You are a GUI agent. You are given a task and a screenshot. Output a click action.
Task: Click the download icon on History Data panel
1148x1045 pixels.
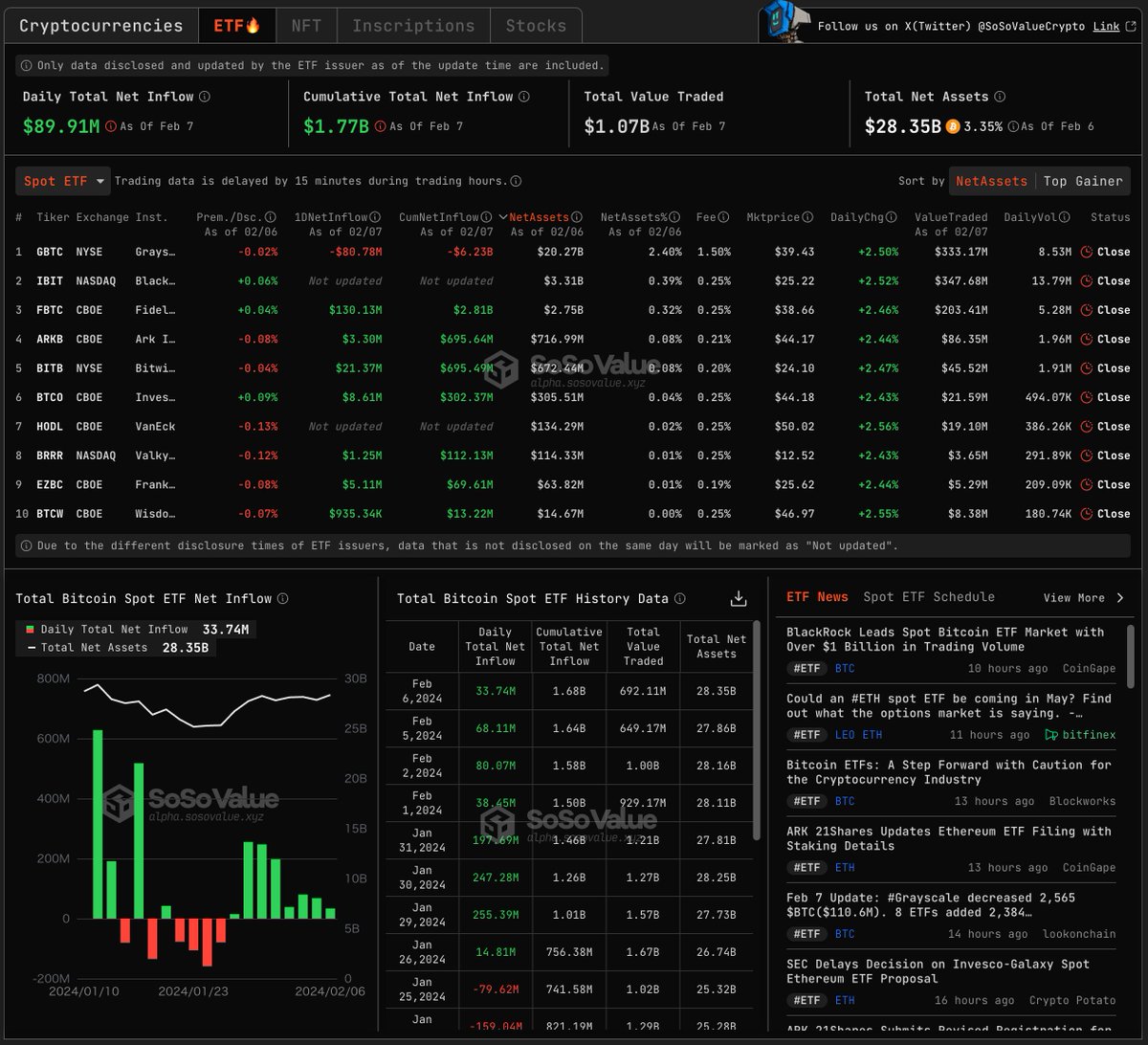pos(738,598)
